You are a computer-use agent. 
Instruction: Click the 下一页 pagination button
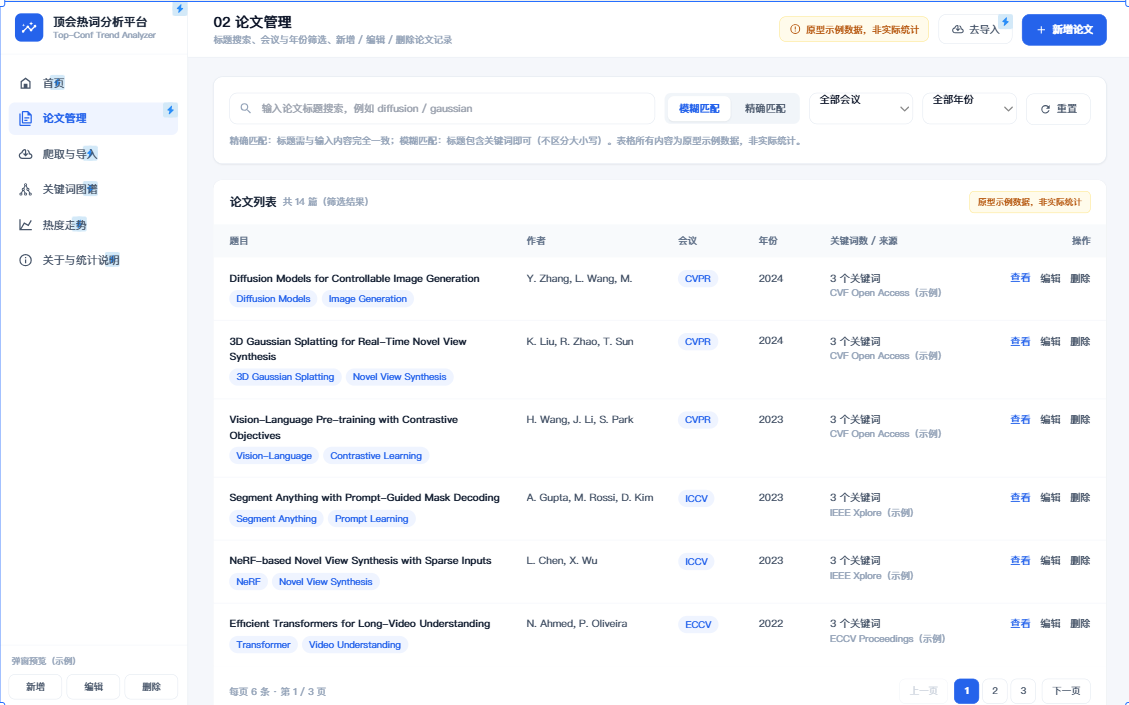pos(1066,691)
